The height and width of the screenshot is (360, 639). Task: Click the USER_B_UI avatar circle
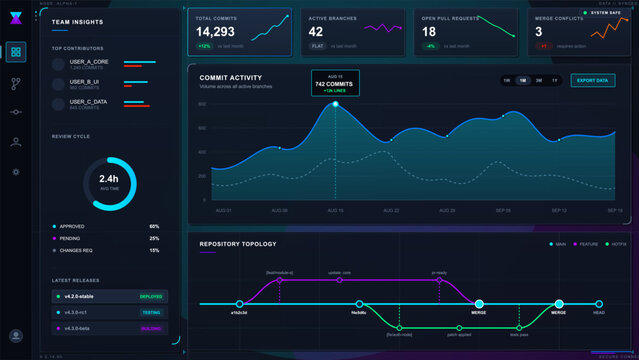tap(58, 84)
